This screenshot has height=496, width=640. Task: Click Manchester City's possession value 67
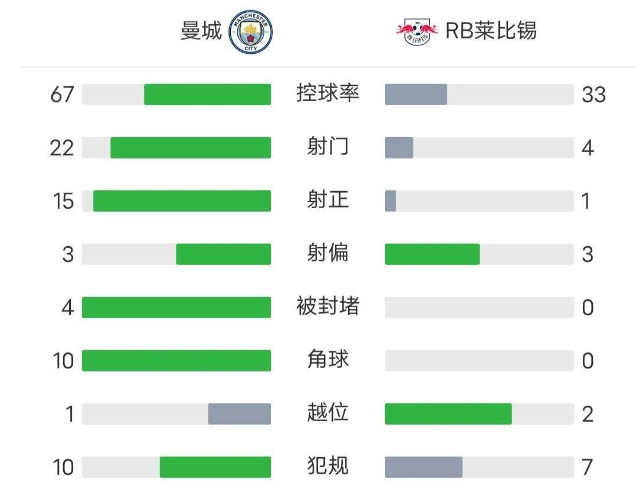pyautogui.click(x=63, y=95)
